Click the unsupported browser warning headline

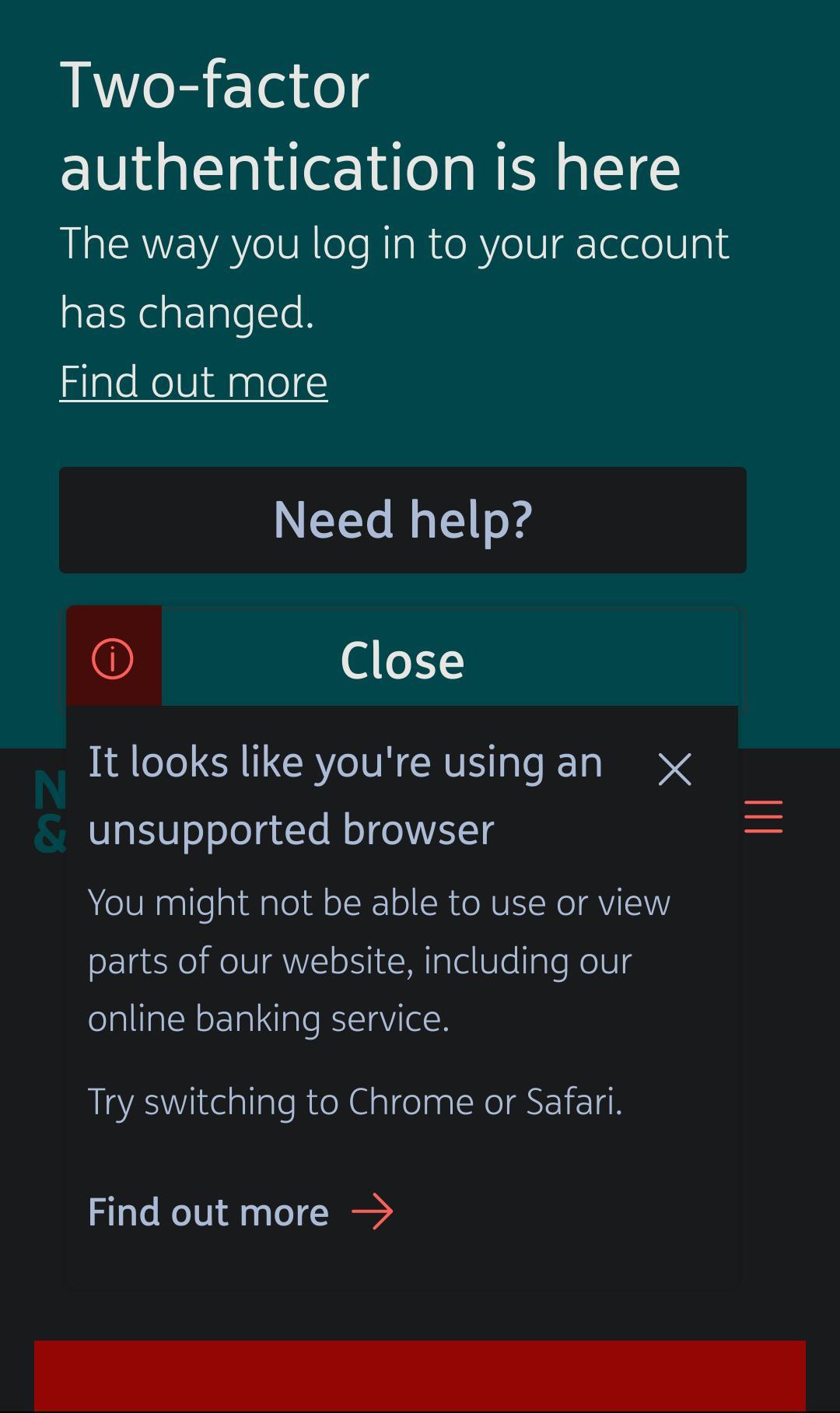[345, 794]
